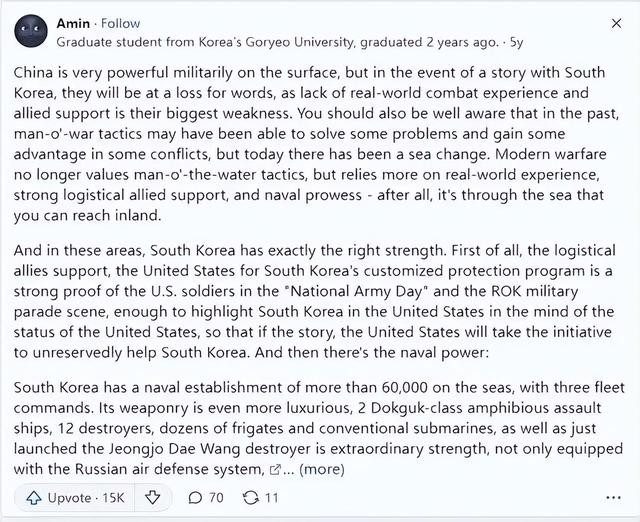Open the Amin author name link

73,23
